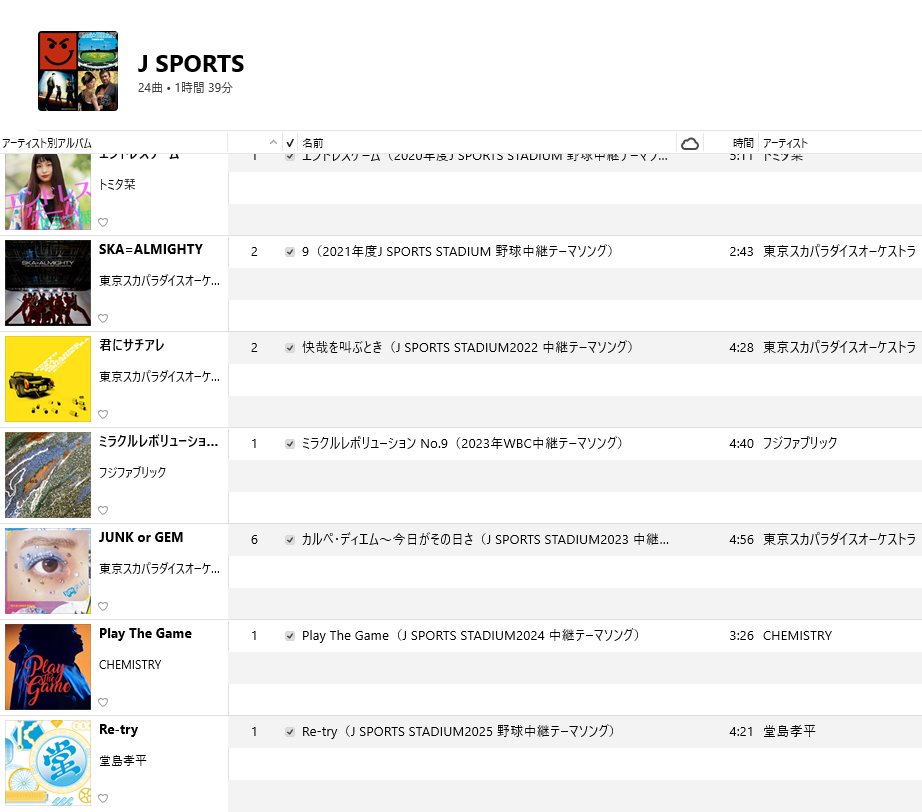Uncheck the ミラクルレボリューション No.9 track checkbox
The image size is (922, 812).
290,443
